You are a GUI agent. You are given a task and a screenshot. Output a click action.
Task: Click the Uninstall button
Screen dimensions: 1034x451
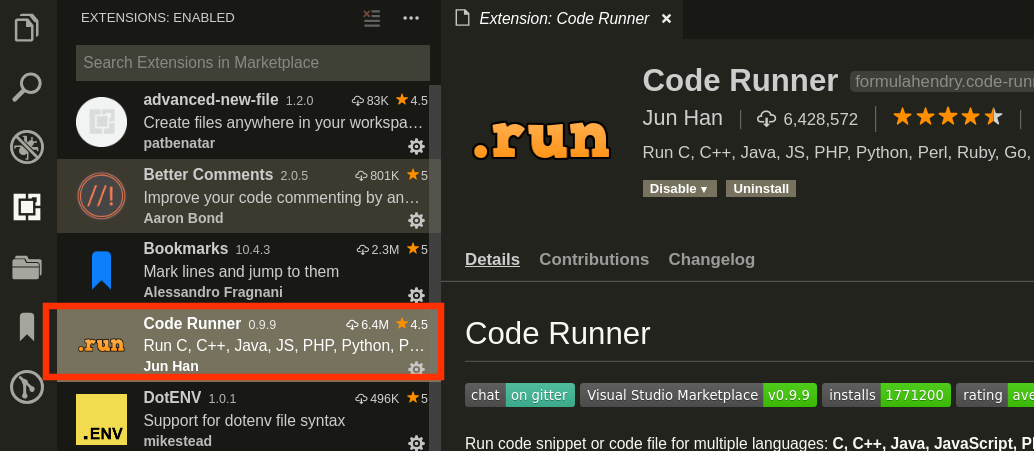click(x=761, y=189)
